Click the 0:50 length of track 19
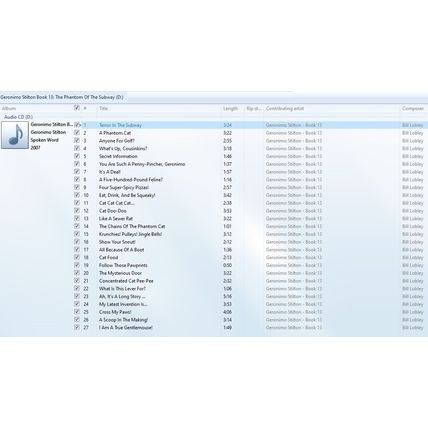The height and width of the screenshot is (428, 428). tap(227, 265)
